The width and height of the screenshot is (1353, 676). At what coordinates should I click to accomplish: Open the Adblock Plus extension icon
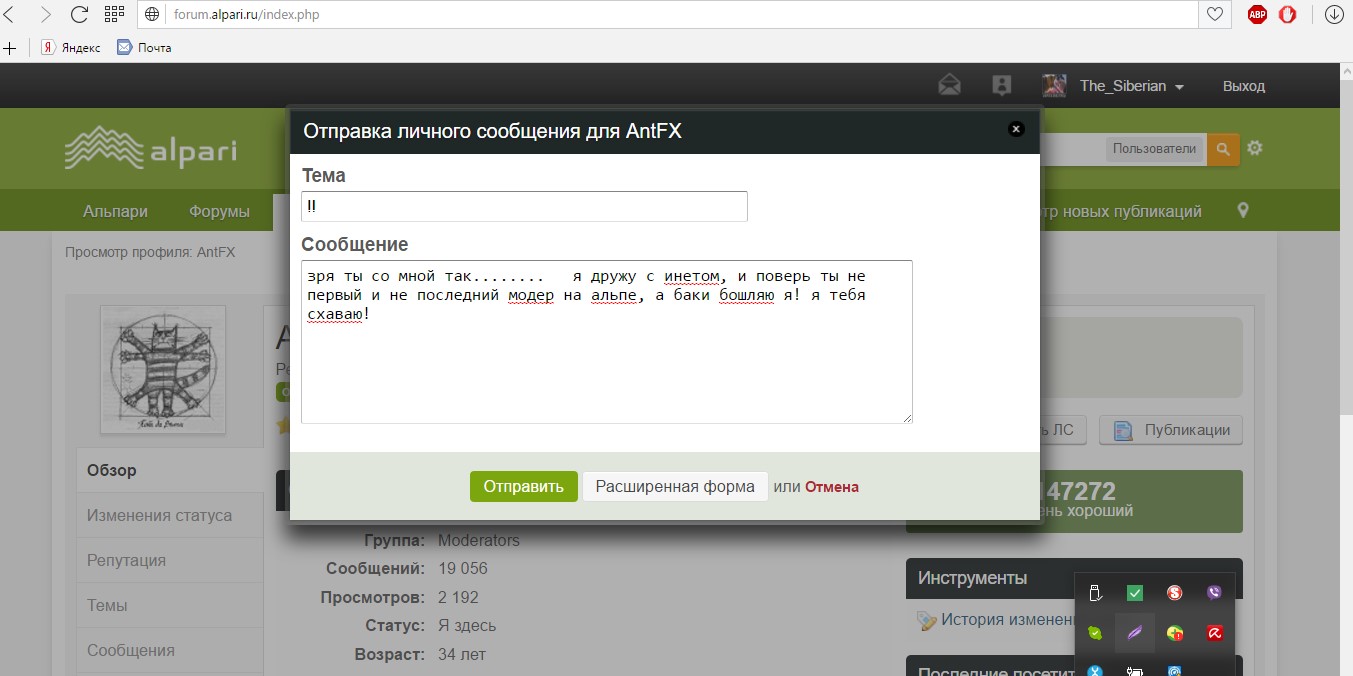click(x=1257, y=15)
